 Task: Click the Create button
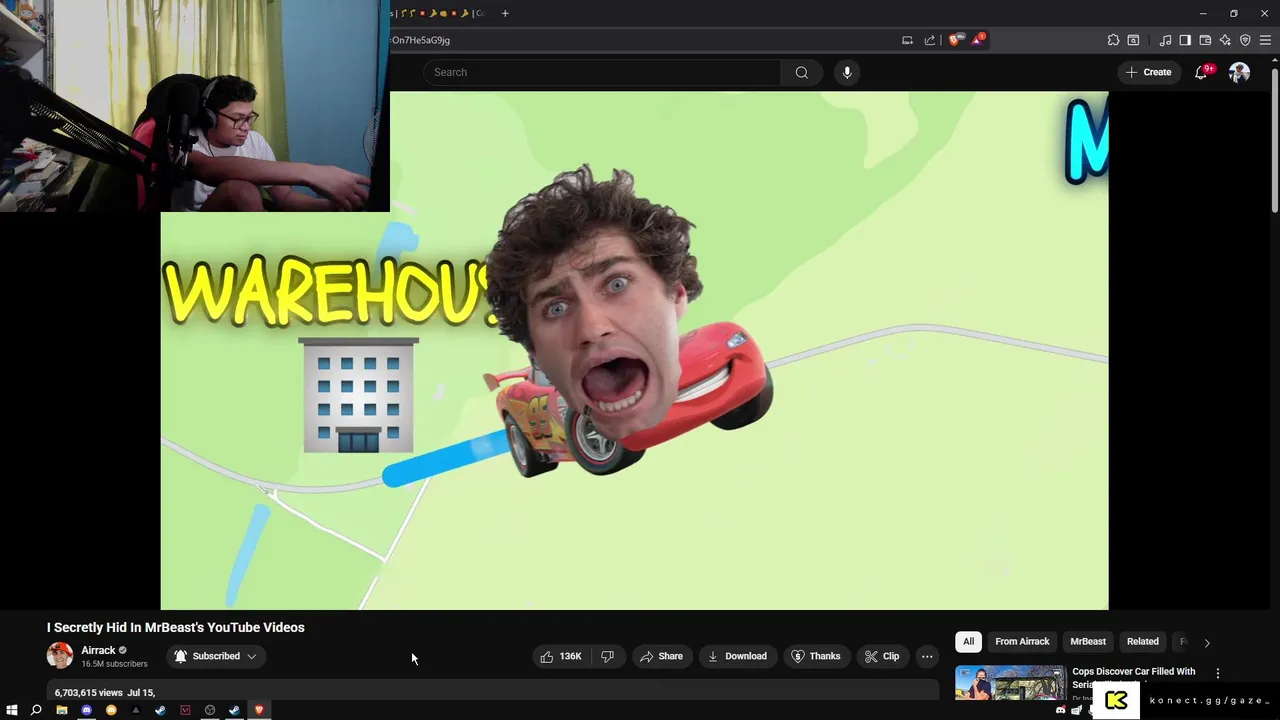(1148, 72)
